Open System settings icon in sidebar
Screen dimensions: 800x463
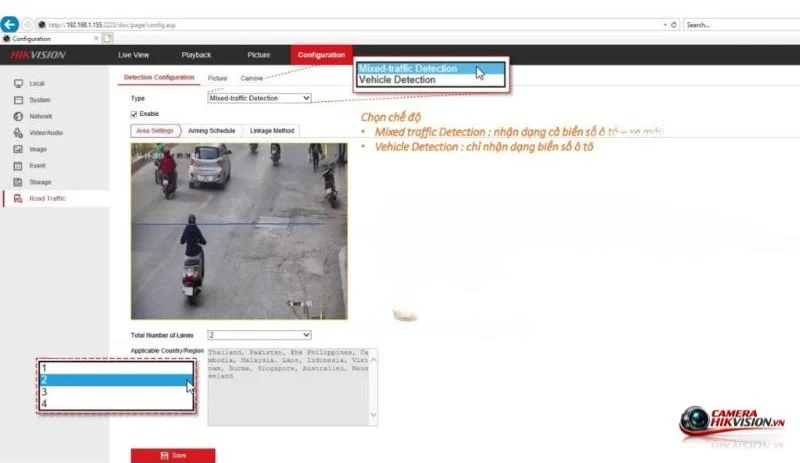point(18,100)
